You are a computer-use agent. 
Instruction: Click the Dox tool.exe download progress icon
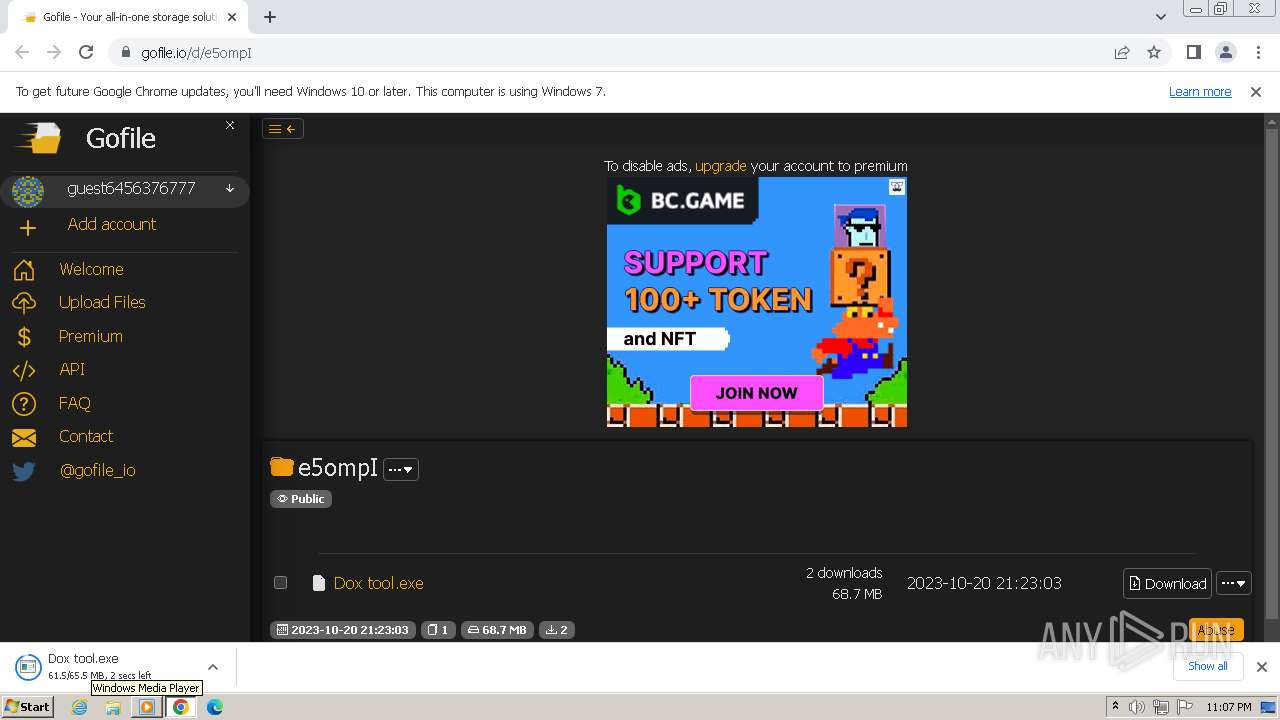coord(28,667)
